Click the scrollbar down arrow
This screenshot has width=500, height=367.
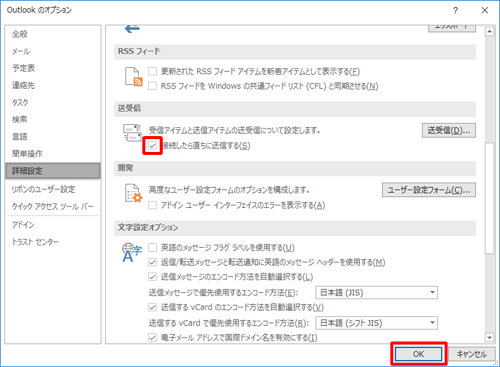[x=489, y=338]
